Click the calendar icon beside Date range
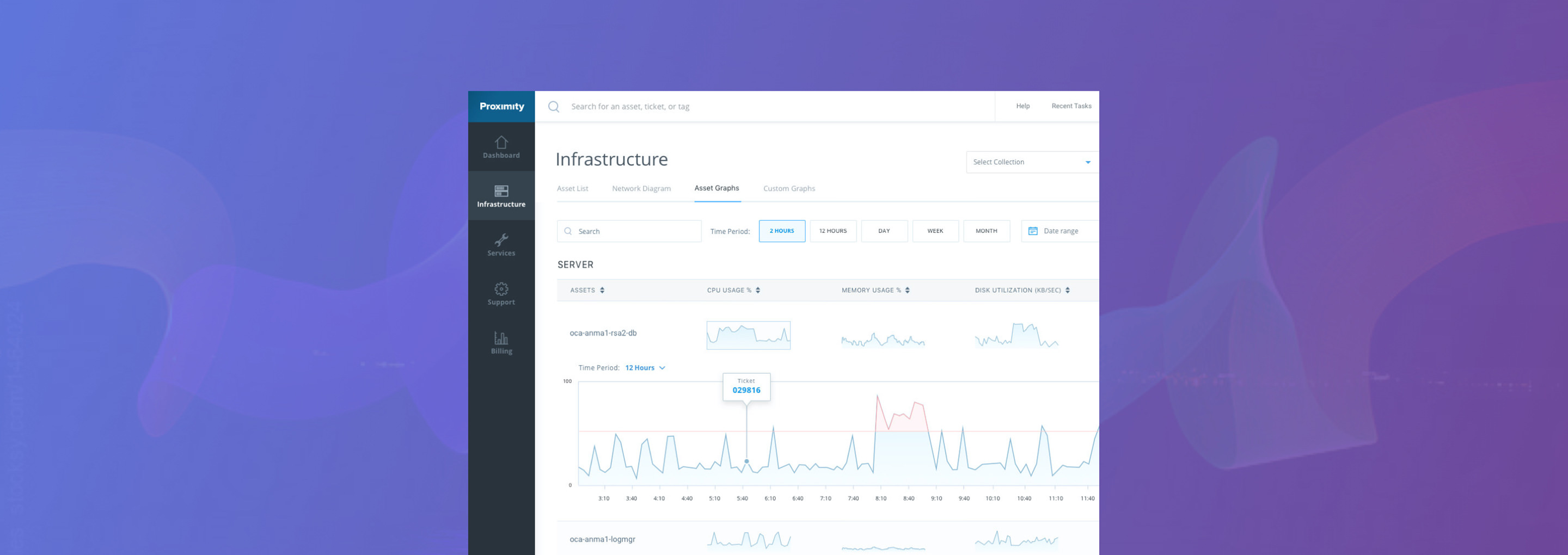 coord(1032,231)
